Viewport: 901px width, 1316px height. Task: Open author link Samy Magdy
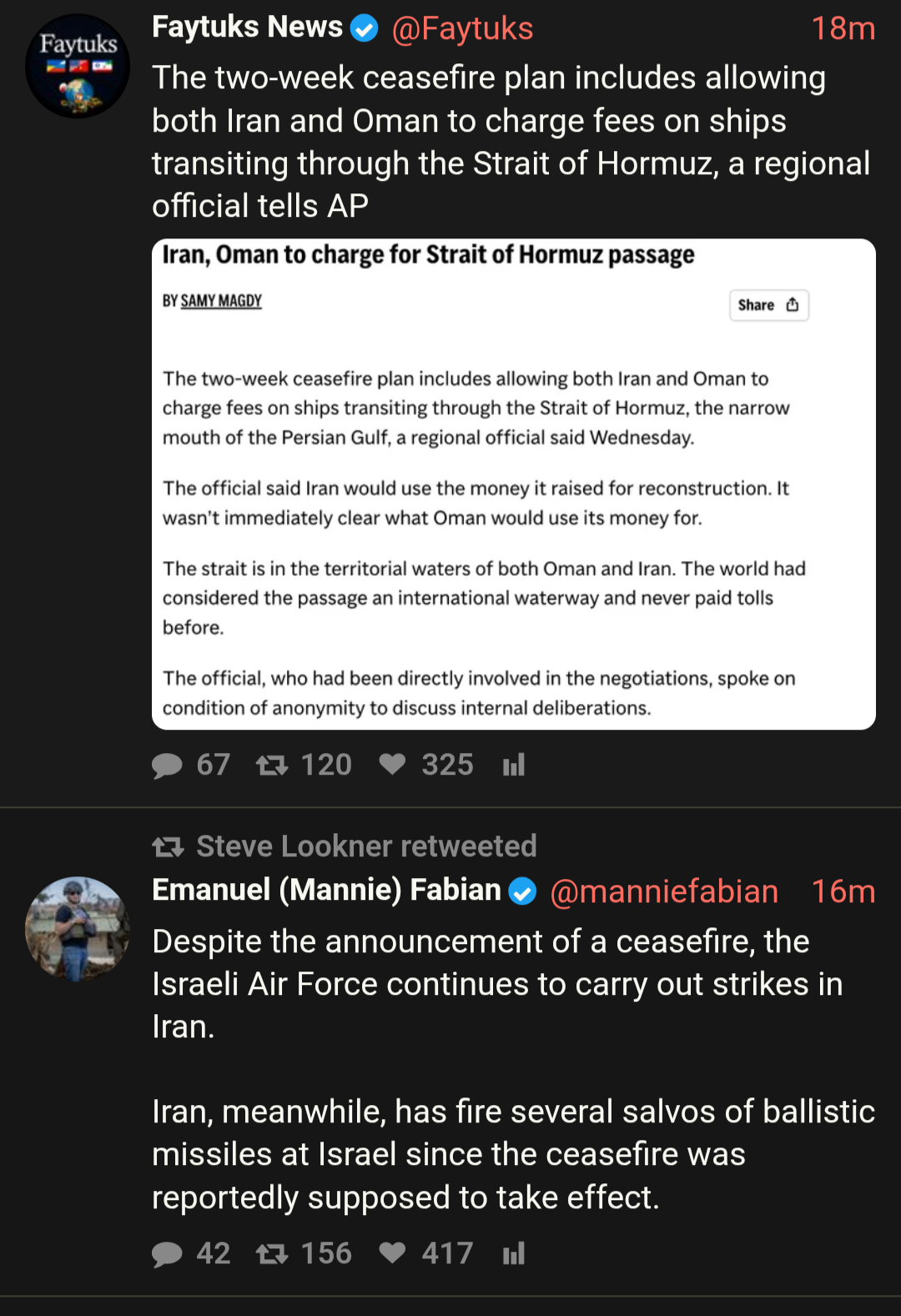(x=221, y=301)
